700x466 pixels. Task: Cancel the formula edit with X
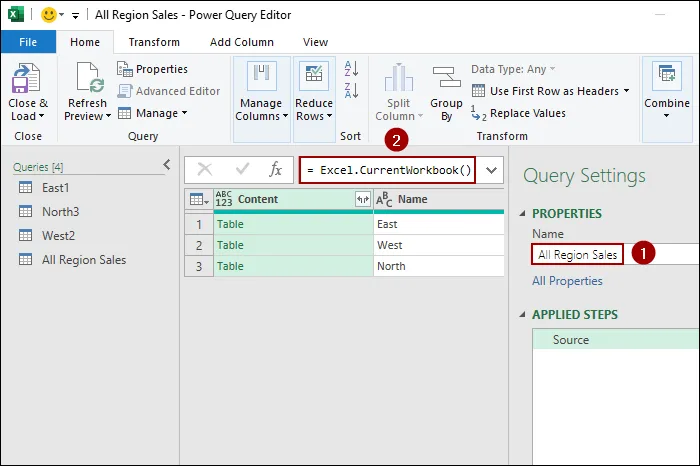(x=205, y=170)
